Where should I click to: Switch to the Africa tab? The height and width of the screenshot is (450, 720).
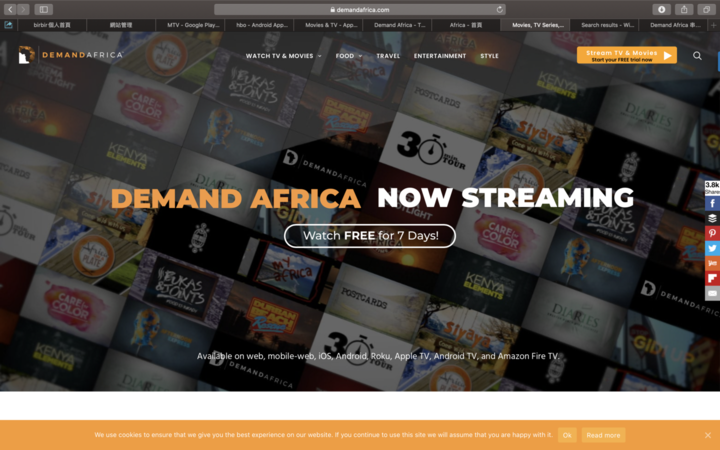tap(466, 25)
